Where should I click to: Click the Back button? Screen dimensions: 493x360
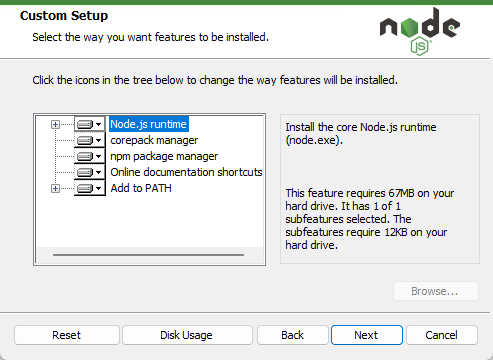click(x=293, y=335)
